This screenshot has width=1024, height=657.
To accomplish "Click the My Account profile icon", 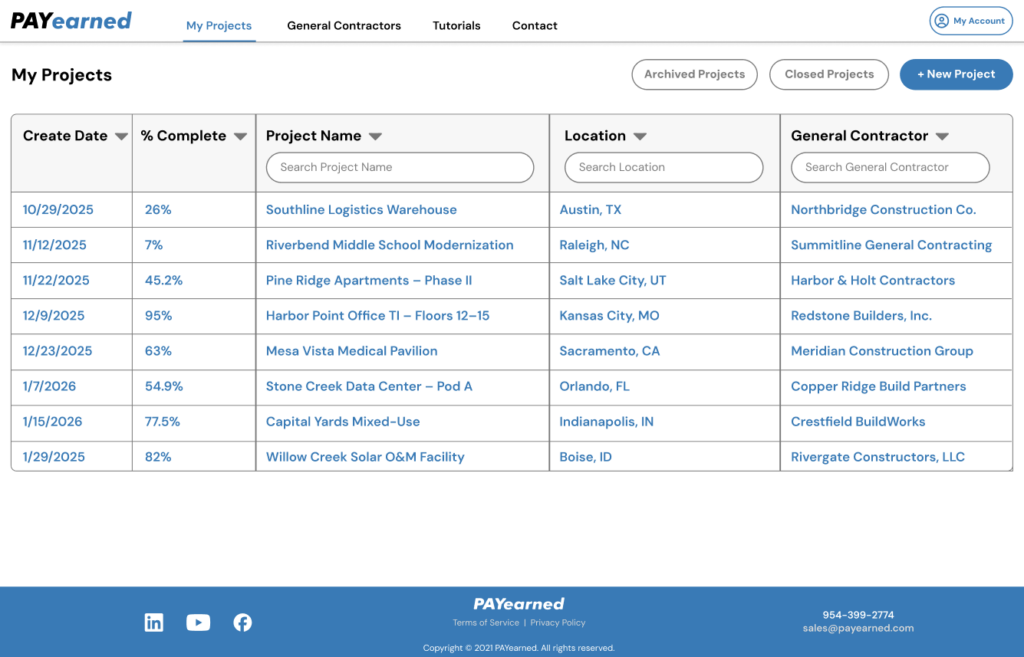I will click(x=940, y=21).
